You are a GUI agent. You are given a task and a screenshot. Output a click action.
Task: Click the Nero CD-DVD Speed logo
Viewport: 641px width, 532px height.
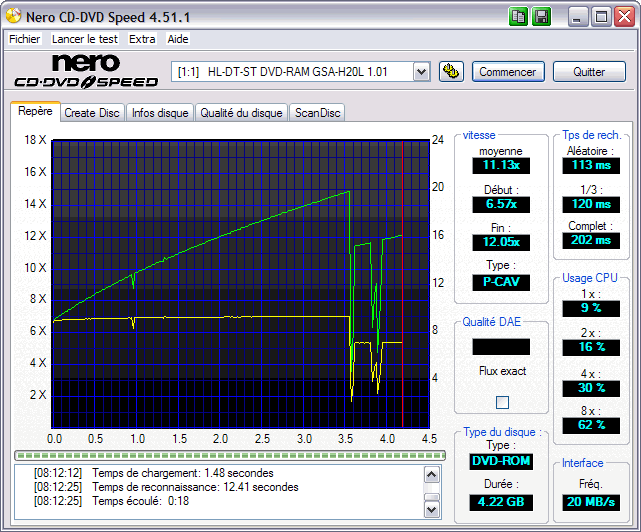pos(86,71)
